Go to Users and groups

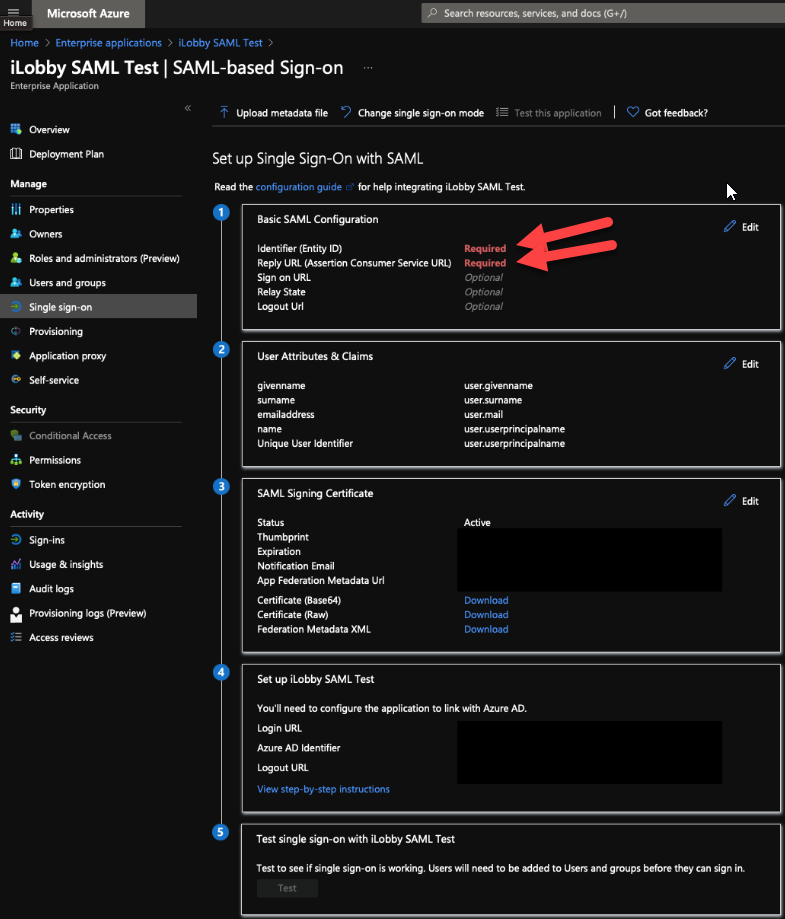point(67,283)
